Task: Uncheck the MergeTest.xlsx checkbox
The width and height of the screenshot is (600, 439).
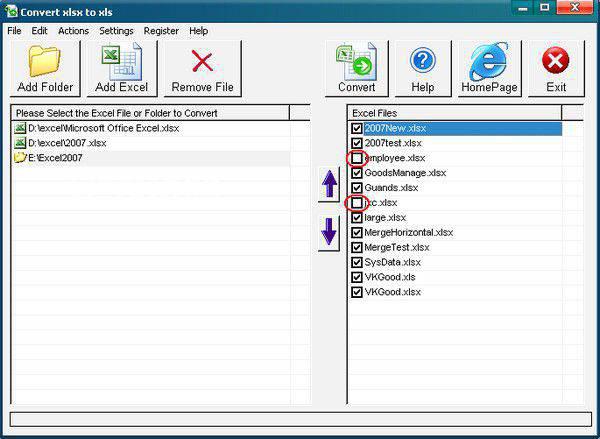Action: 357,248
